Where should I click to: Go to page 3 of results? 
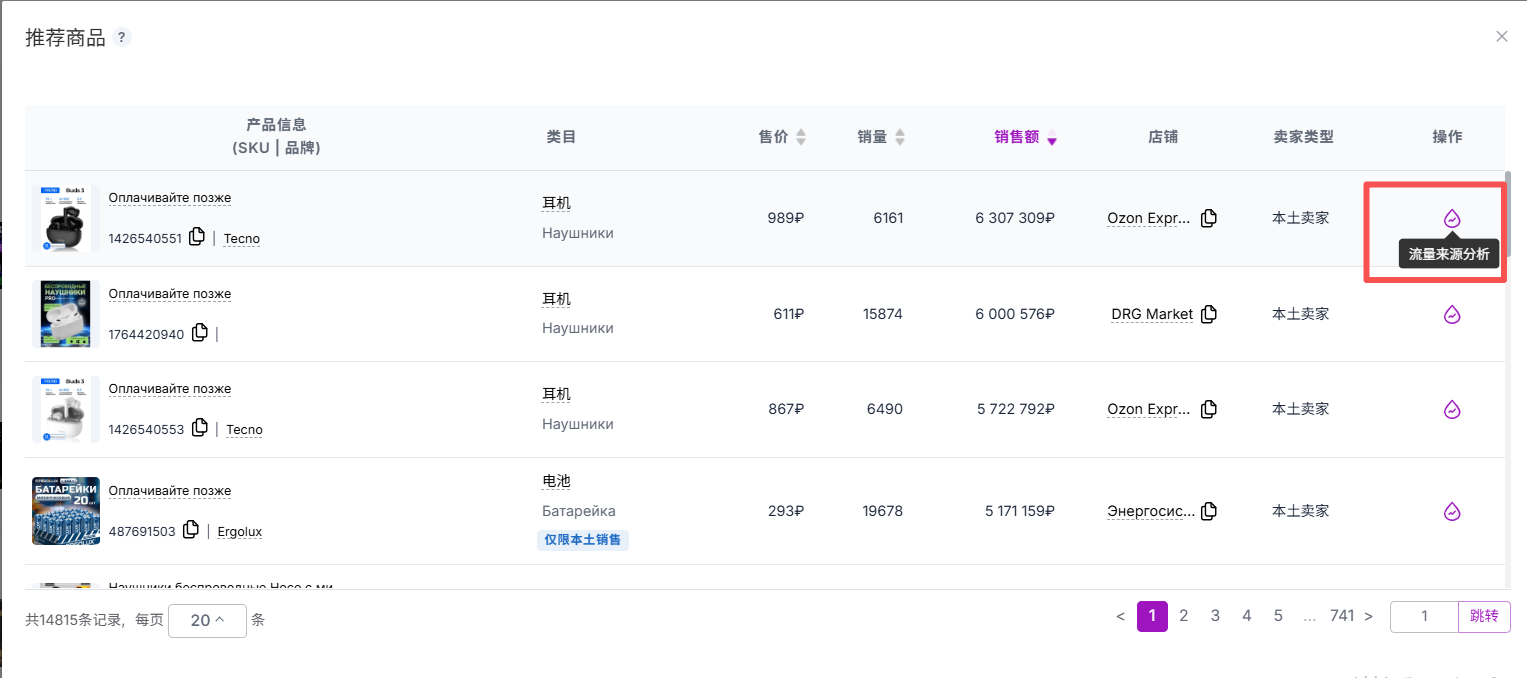click(1215, 616)
